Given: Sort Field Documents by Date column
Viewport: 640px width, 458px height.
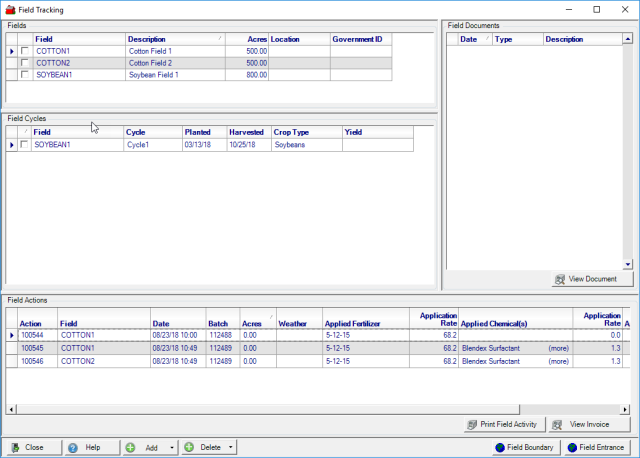Looking at the screenshot, I should 468,39.
